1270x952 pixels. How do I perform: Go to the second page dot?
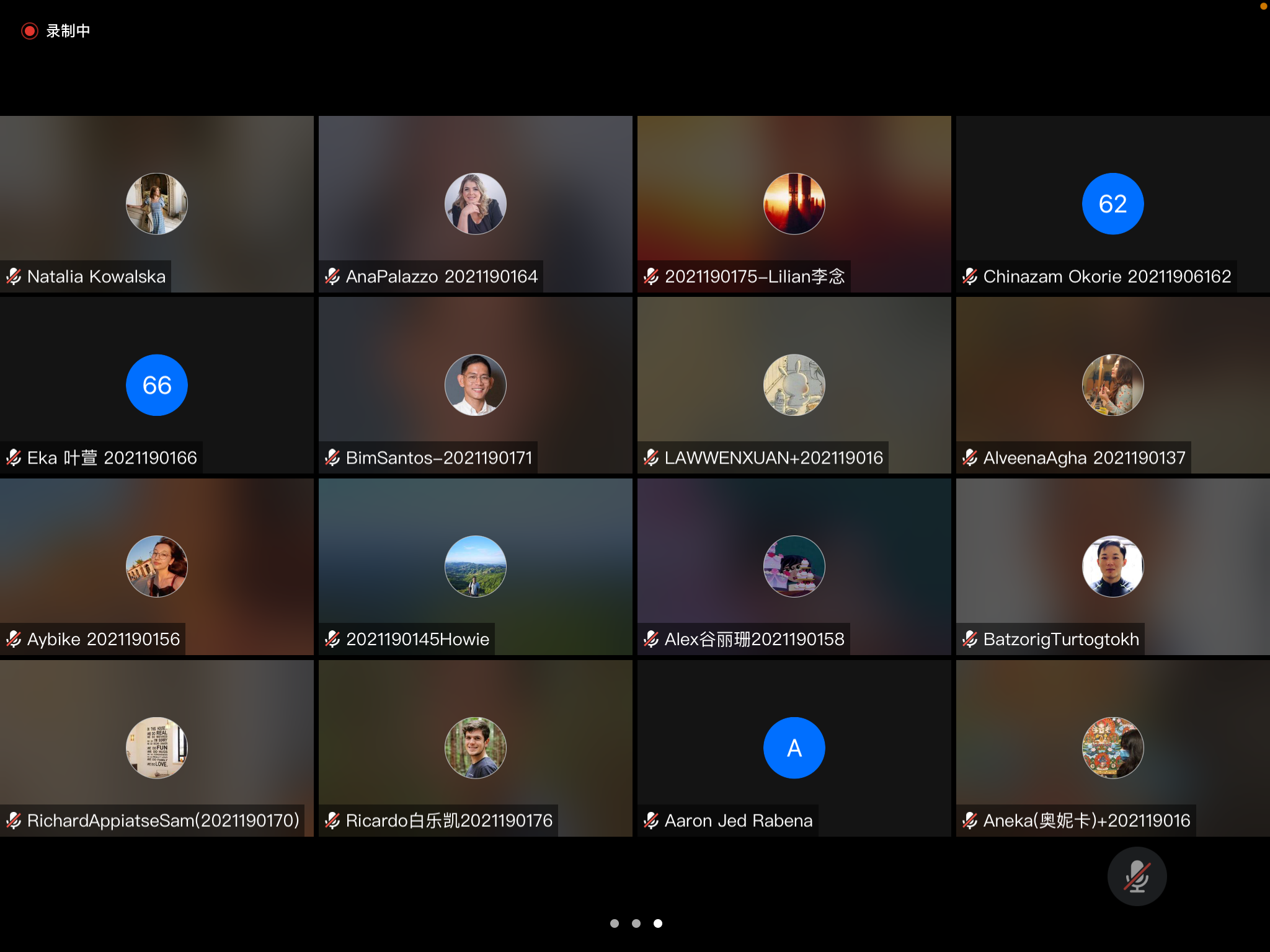636,923
